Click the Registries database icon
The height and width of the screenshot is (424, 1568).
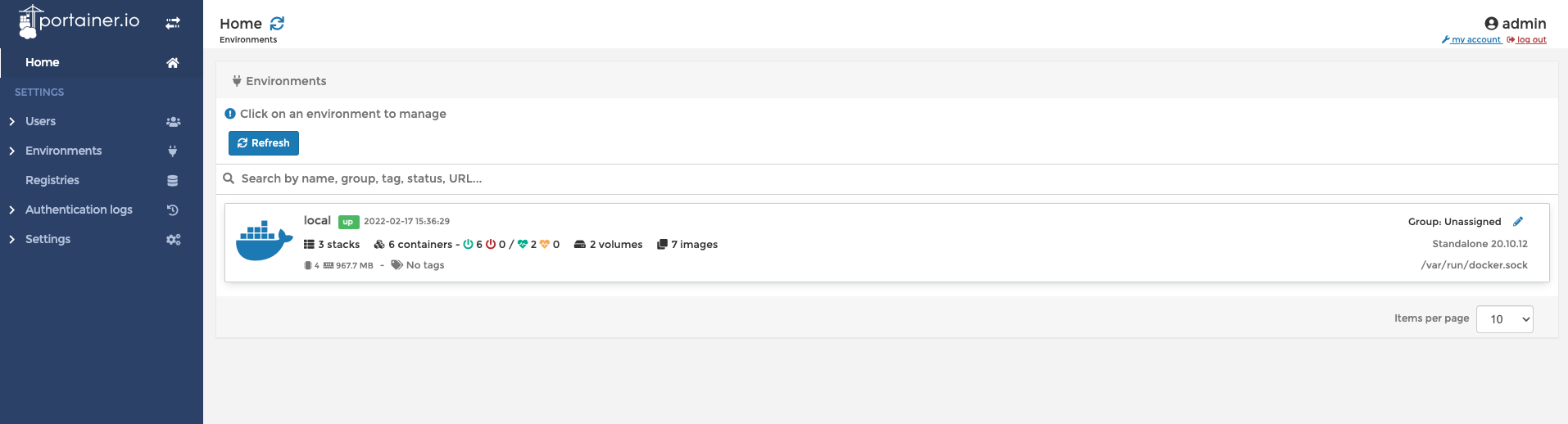(173, 181)
